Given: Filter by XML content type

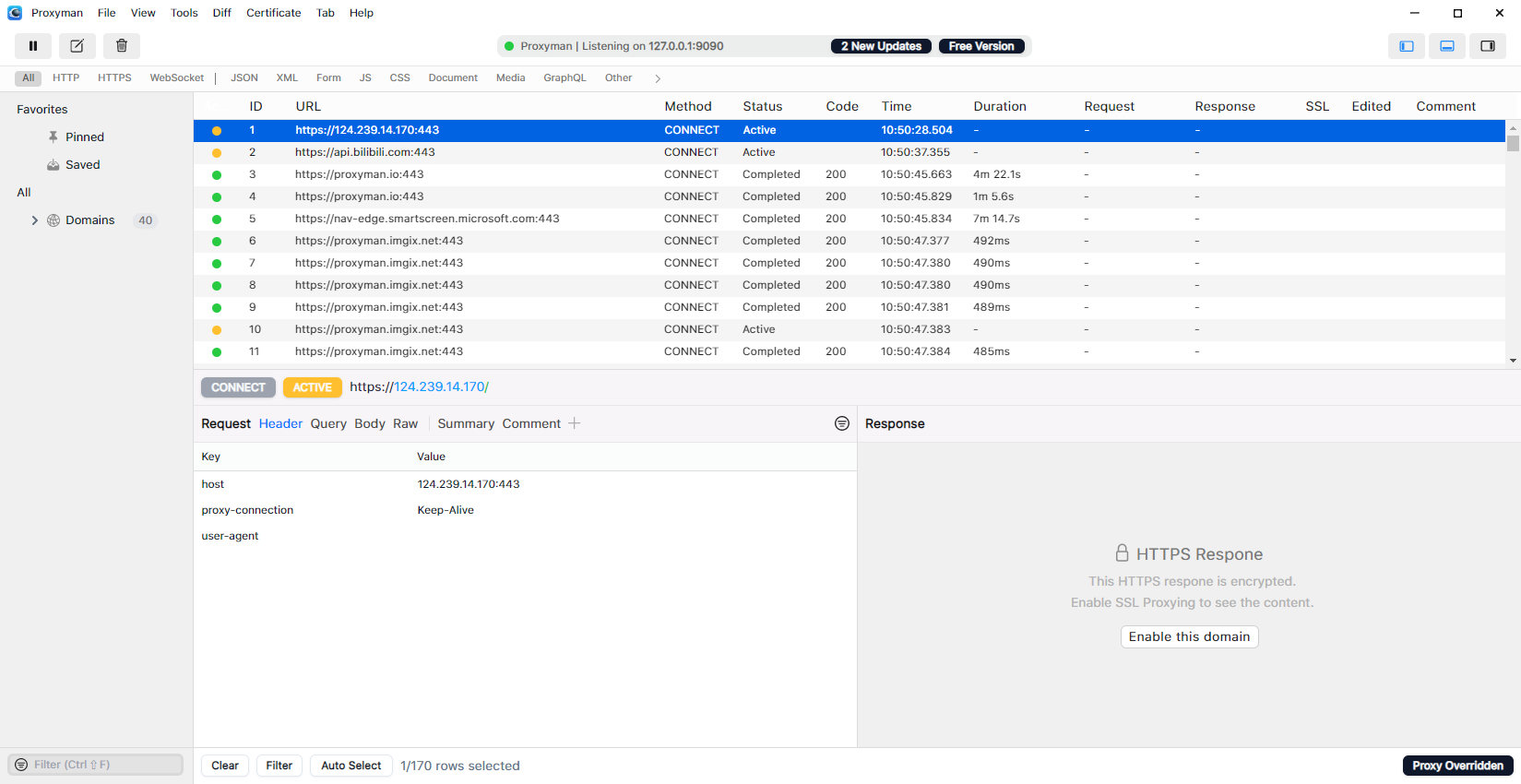Looking at the screenshot, I should (287, 78).
